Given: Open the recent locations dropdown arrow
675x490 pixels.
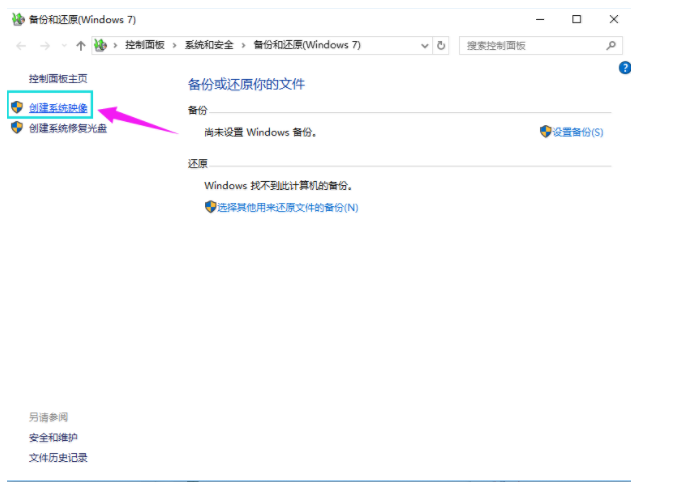Looking at the screenshot, I should pos(64,46).
